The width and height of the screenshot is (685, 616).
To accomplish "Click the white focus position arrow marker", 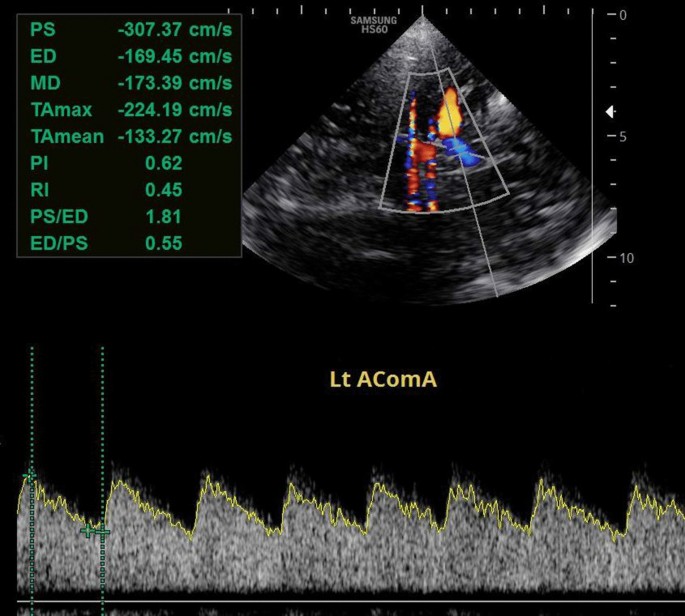I will click(610, 113).
